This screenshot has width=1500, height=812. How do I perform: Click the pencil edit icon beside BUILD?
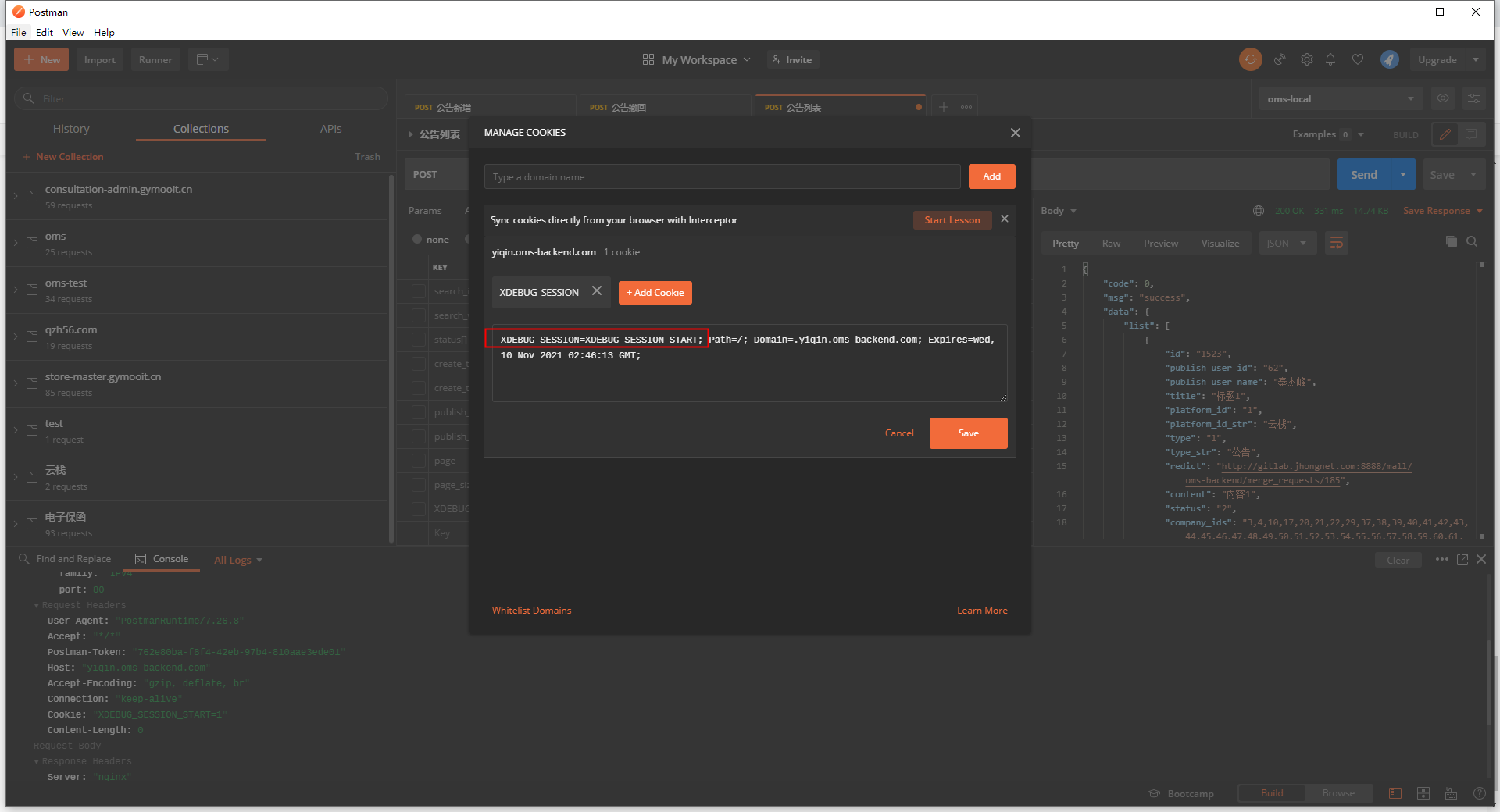[x=1445, y=134]
